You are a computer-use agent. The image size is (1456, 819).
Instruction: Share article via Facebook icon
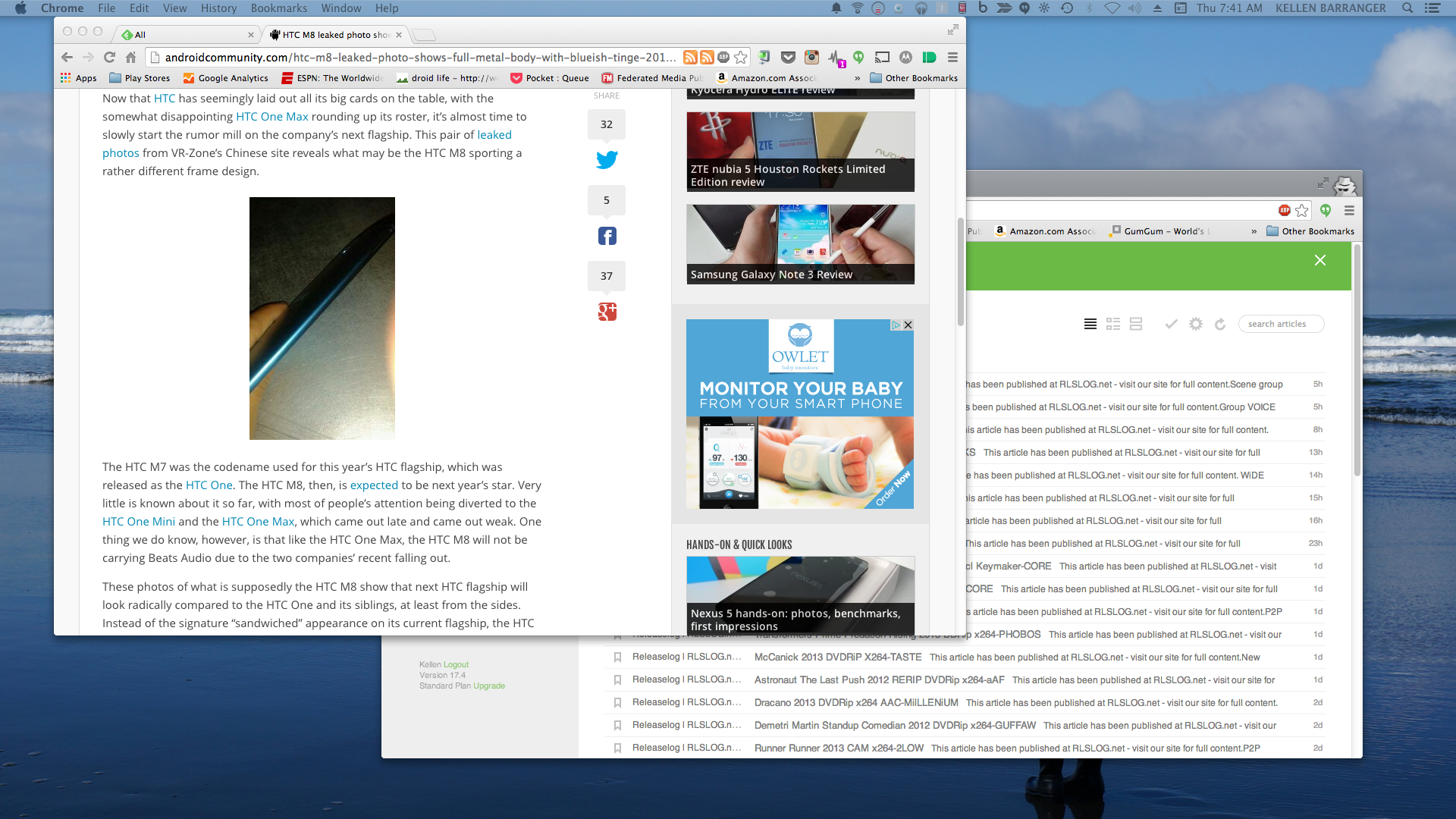[607, 236]
